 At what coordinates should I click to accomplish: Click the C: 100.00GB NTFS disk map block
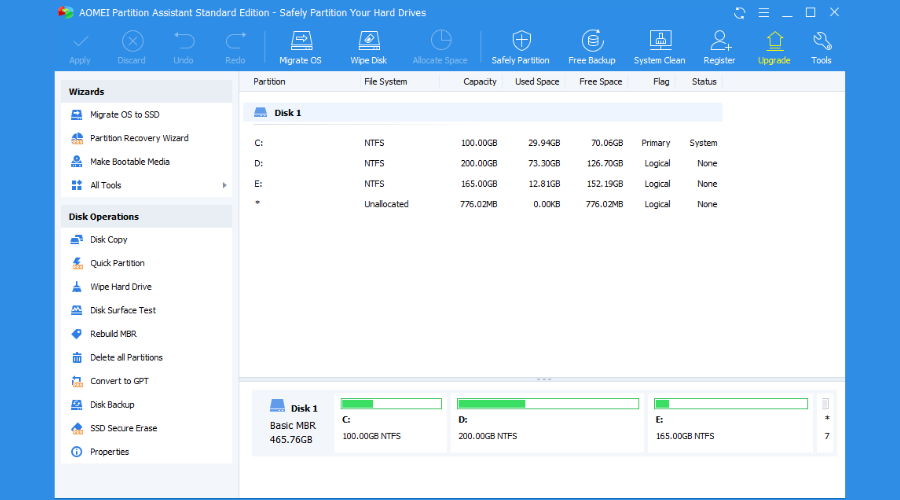tap(390, 423)
